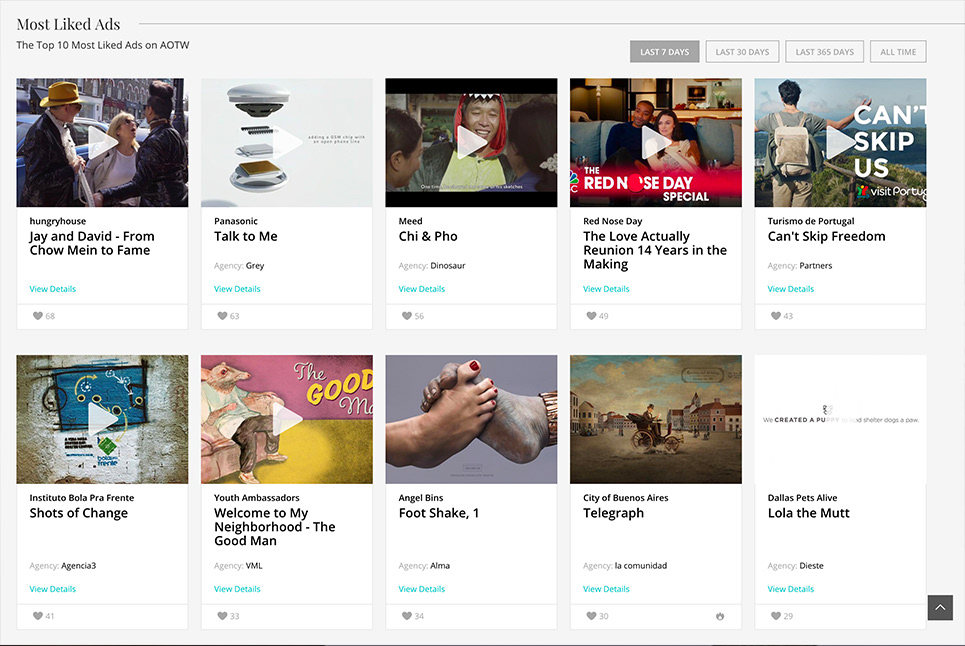Open Telegraph vintage car thumbnail image
Viewport: 965px width, 646px height.
(x=656, y=419)
